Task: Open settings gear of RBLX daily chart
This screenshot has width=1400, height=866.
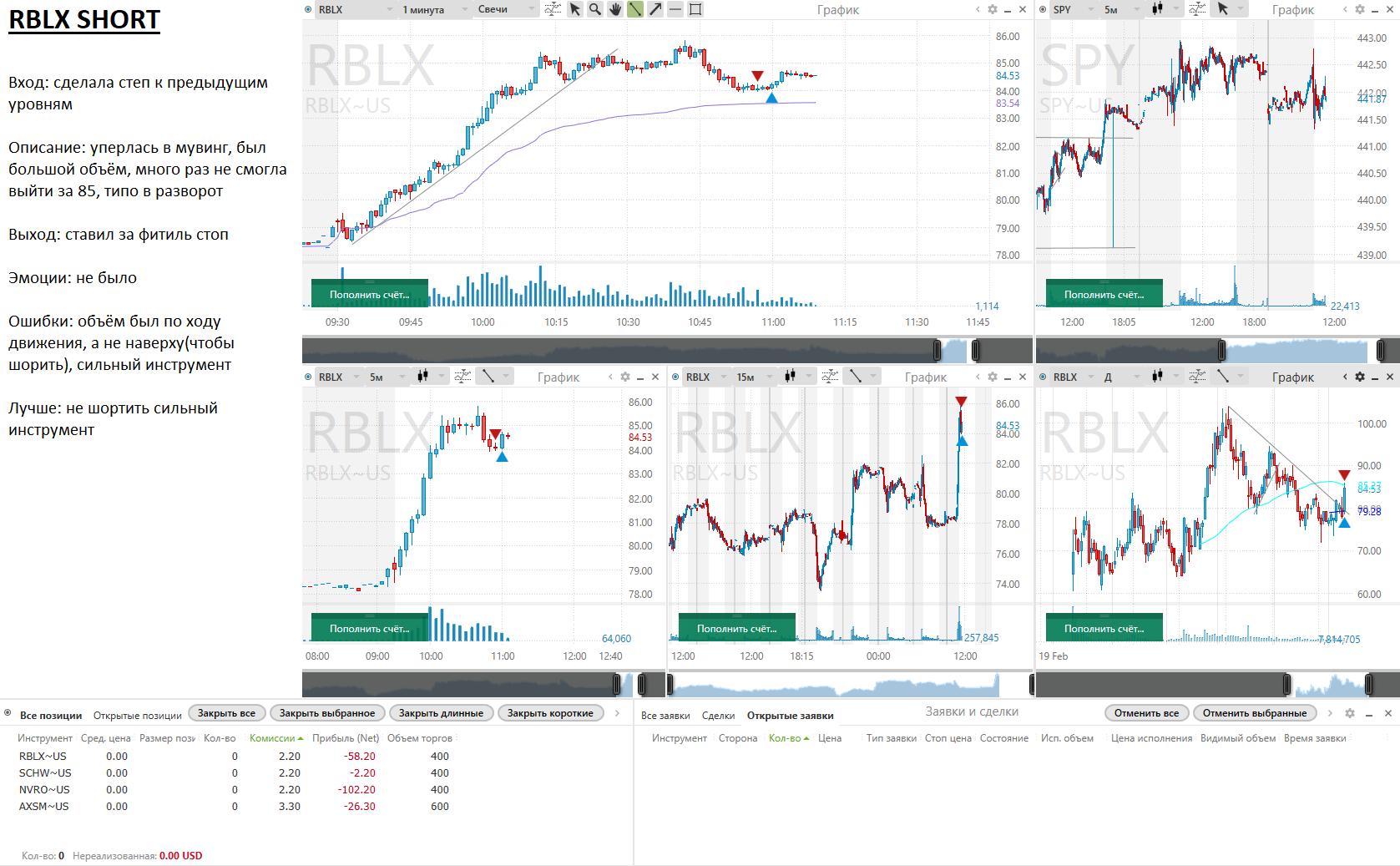Action: (x=1360, y=377)
